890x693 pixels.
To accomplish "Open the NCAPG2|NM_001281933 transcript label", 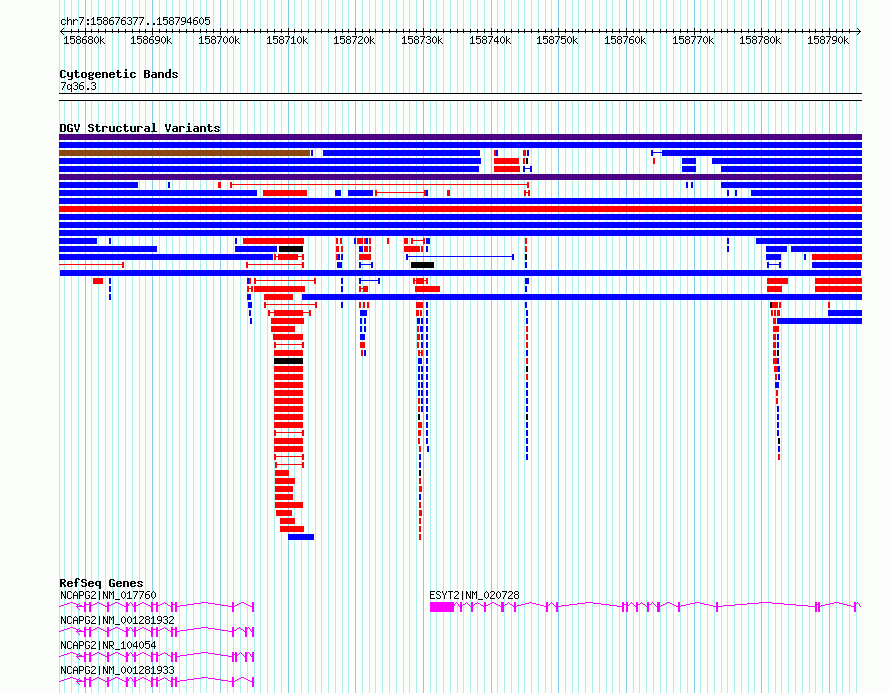I will click(x=117, y=670).
